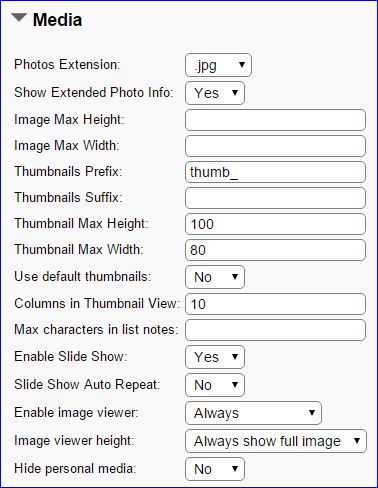Image resolution: width=378 pixels, height=488 pixels.
Task: Open Slide Show Auto Repeat dropdown
Action: [215, 385]
